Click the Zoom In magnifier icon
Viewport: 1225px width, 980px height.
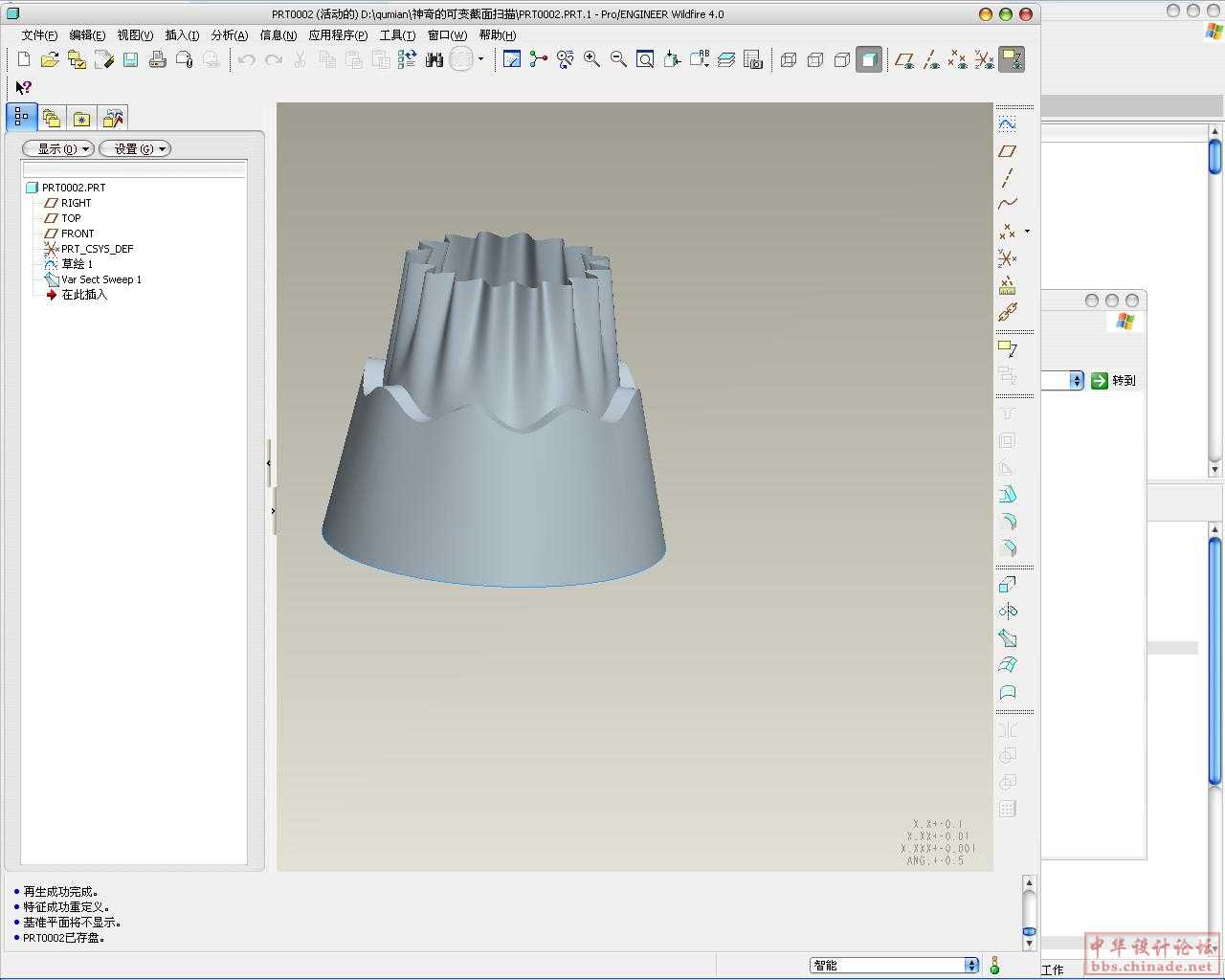(x=592, y=59)
